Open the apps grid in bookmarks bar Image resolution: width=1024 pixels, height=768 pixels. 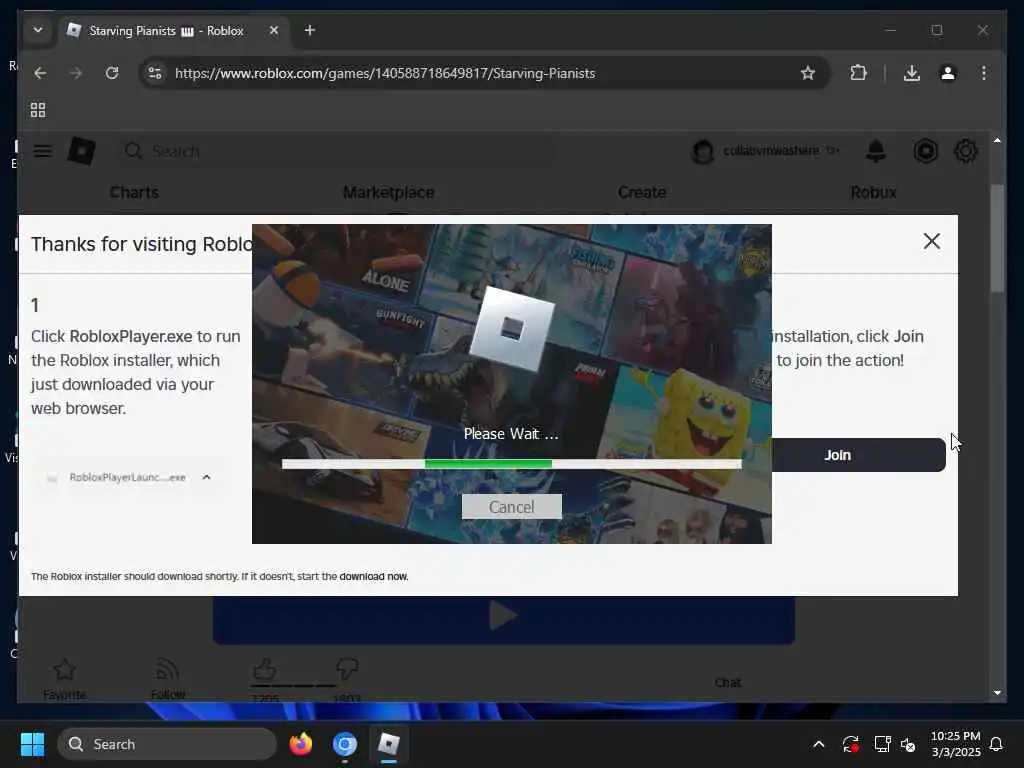[x=38, y=110]
